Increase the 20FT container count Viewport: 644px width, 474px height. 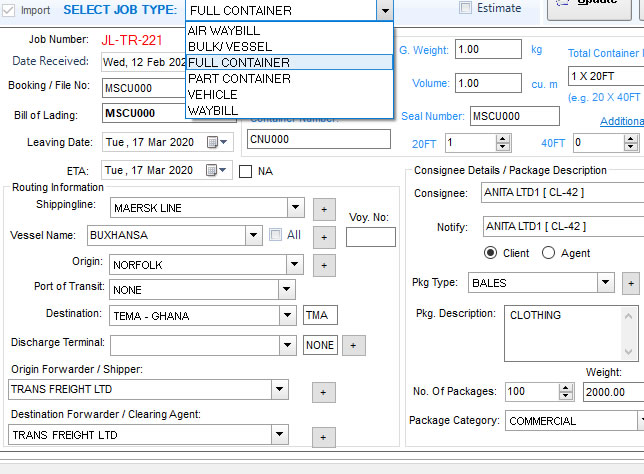(502, 139)
